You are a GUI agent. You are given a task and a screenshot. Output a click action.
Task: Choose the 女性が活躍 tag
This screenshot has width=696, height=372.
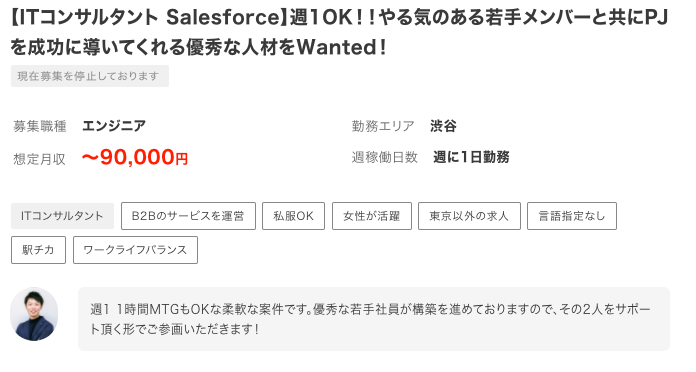(372, 216)
